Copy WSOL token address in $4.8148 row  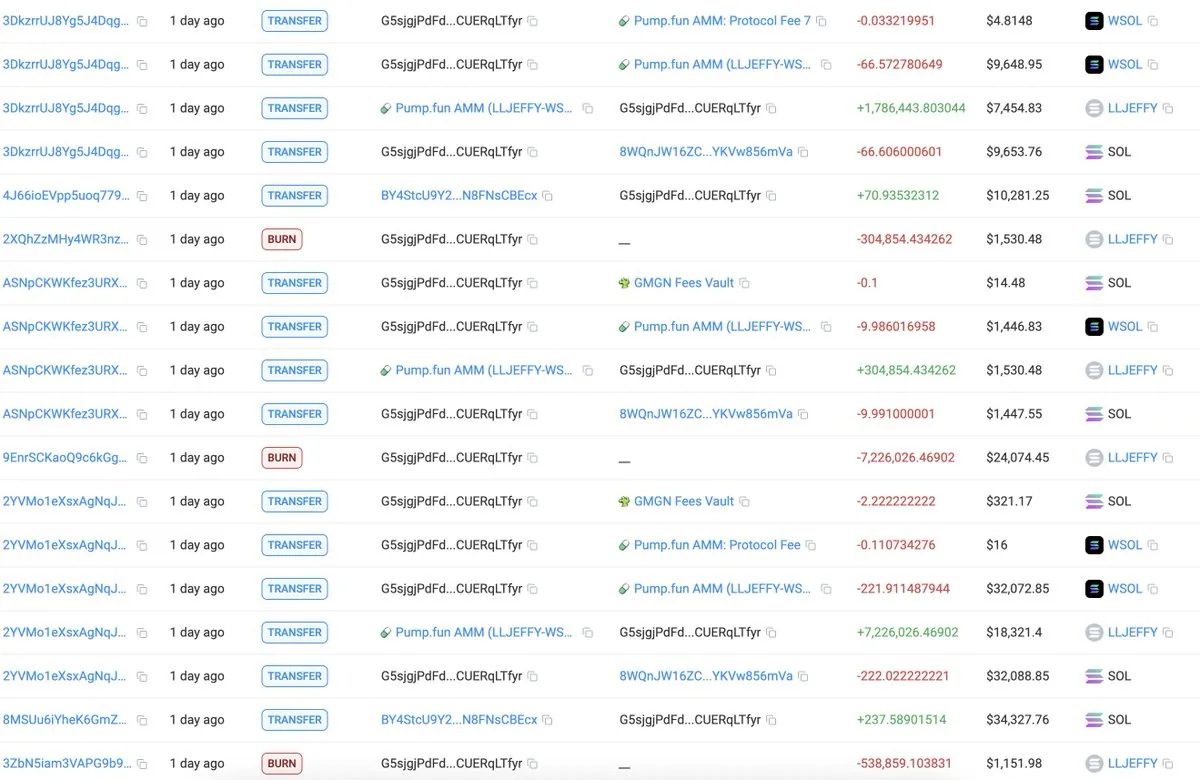click(x=1153, y=21)
